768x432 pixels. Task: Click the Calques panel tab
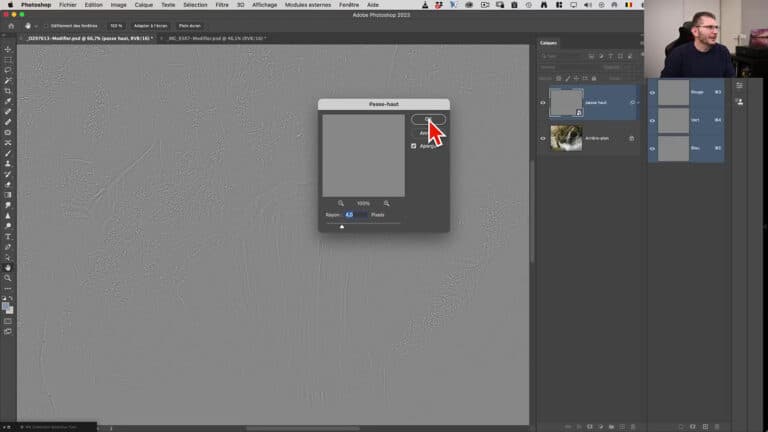(x=548, y=43)
